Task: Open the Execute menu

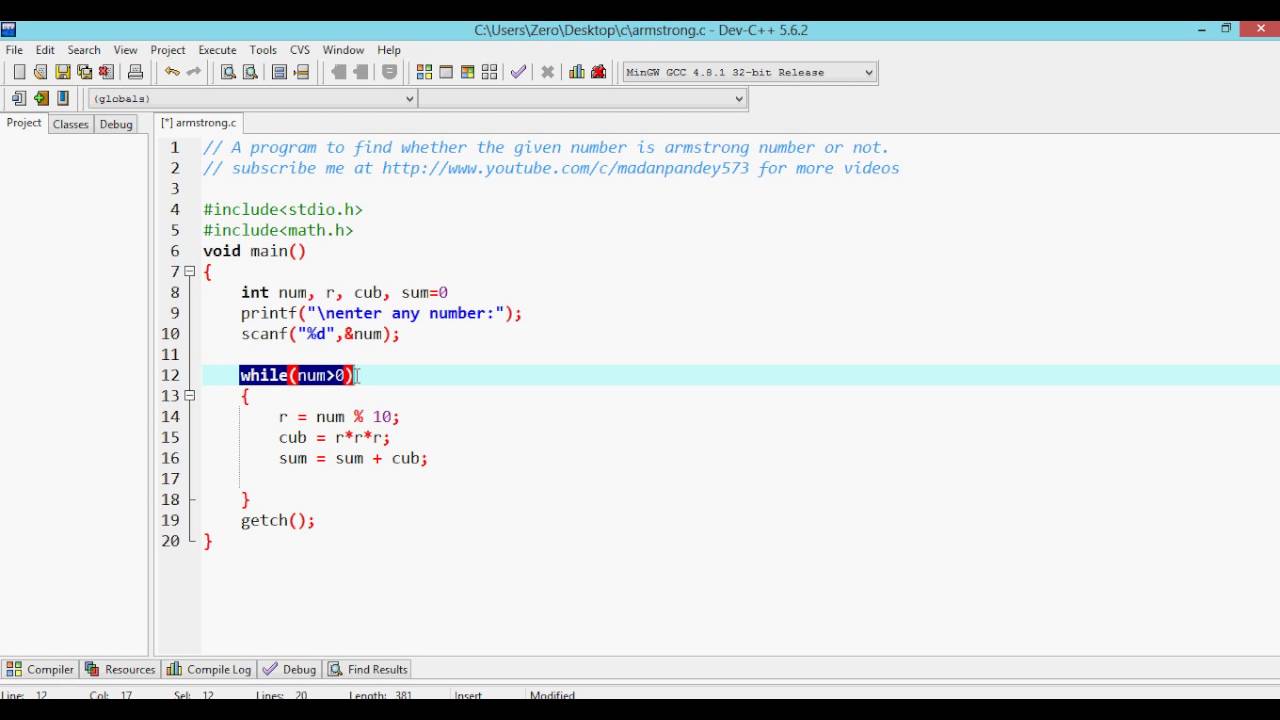Action: (217, 50)
